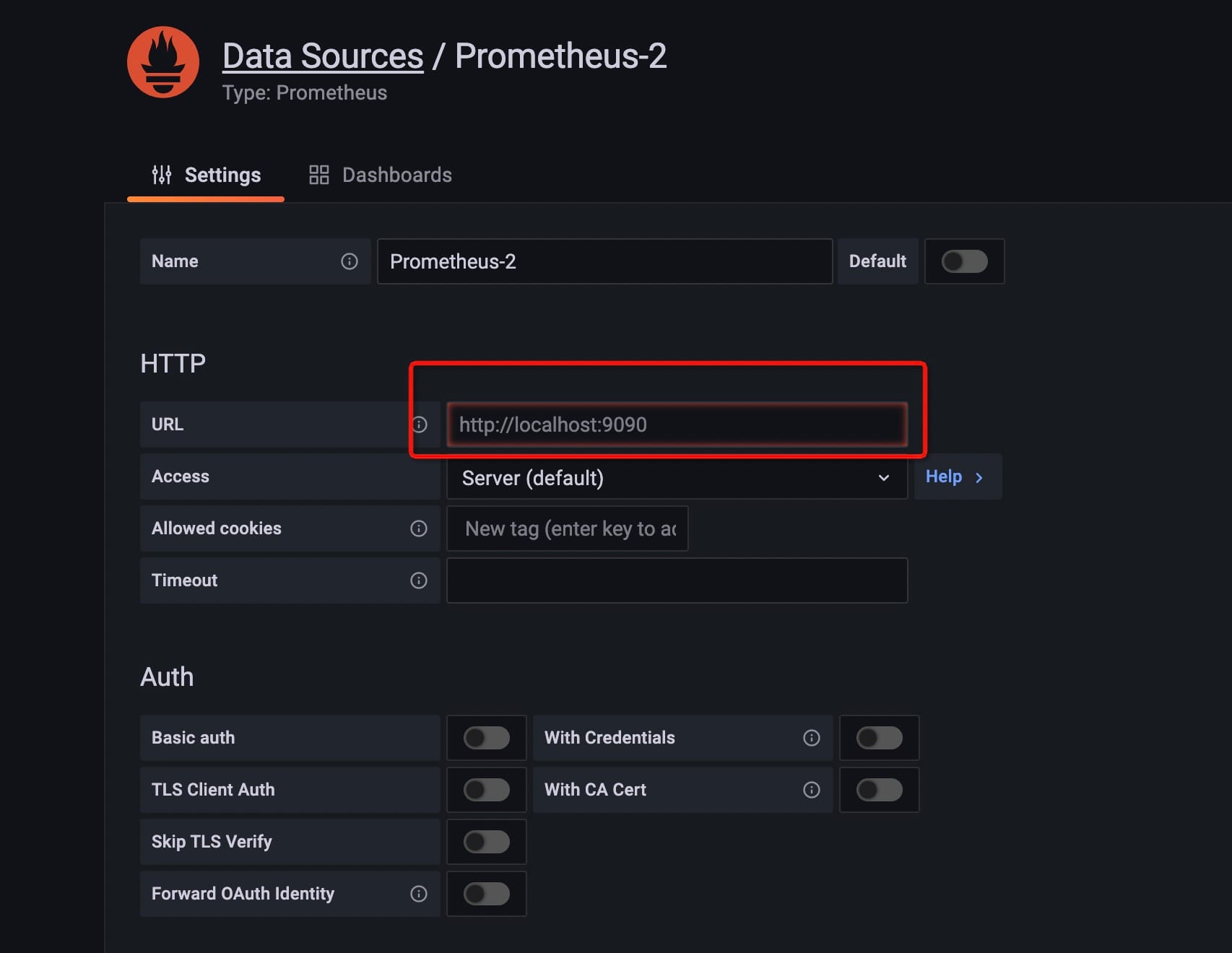Click the 'Auth' section heading
The width and height of the screenshot is (1232, 953).
click(x=167, y=676)
